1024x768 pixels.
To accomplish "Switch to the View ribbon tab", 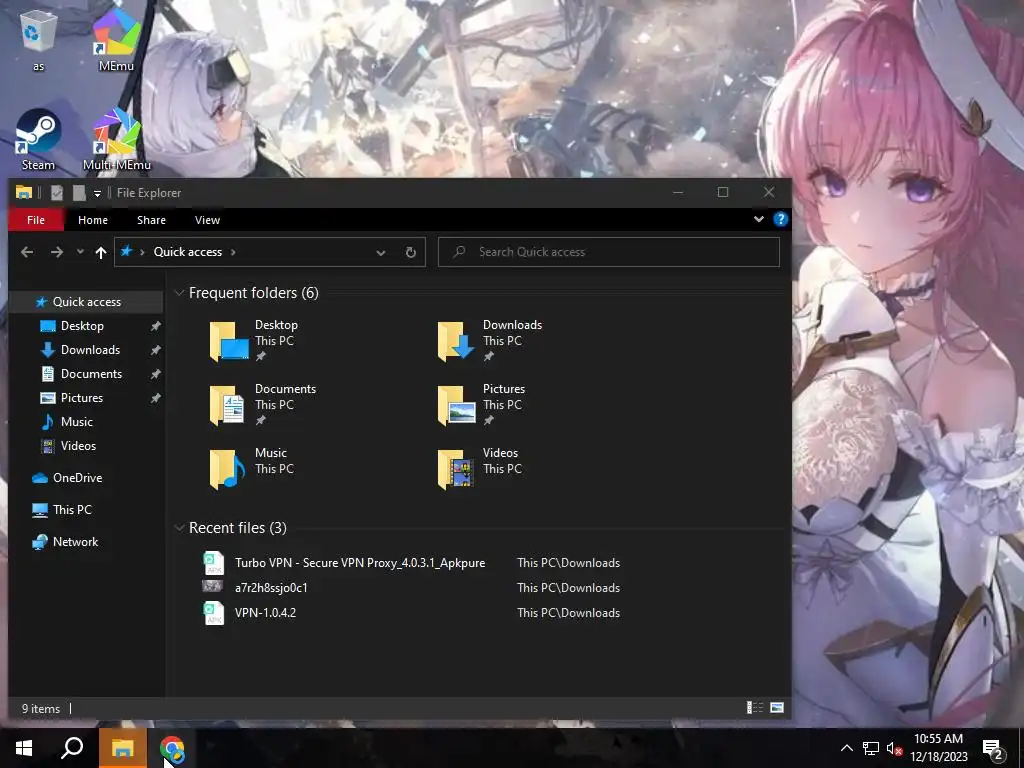I will [x=207, y=220].
